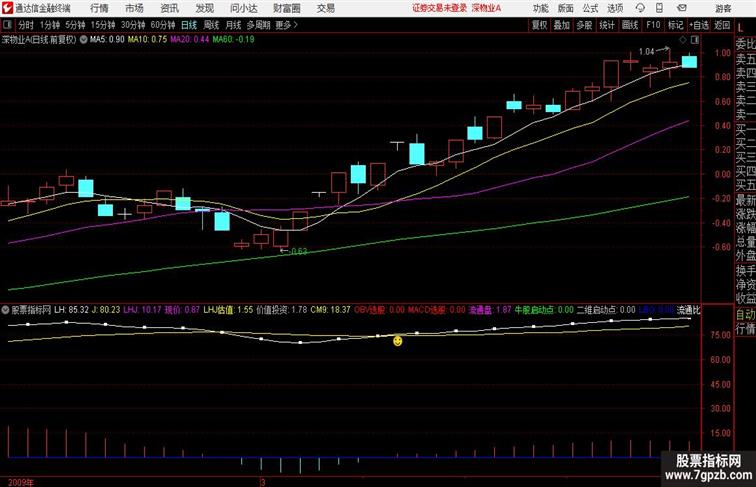Open the 公式 menu
756x487 pixels.
[x=590, y=8]
